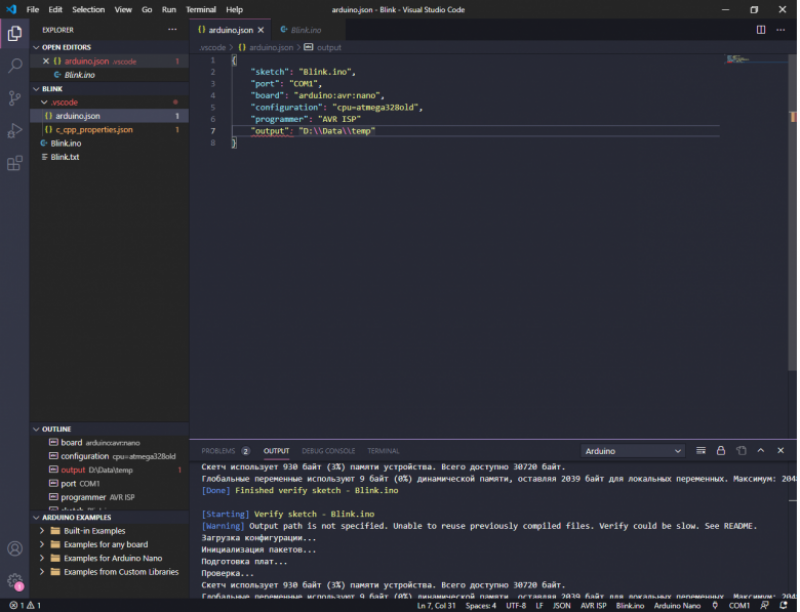Collapse the Arduino Examples section
The image size is (800, 612).
click(x=36, y=518)
